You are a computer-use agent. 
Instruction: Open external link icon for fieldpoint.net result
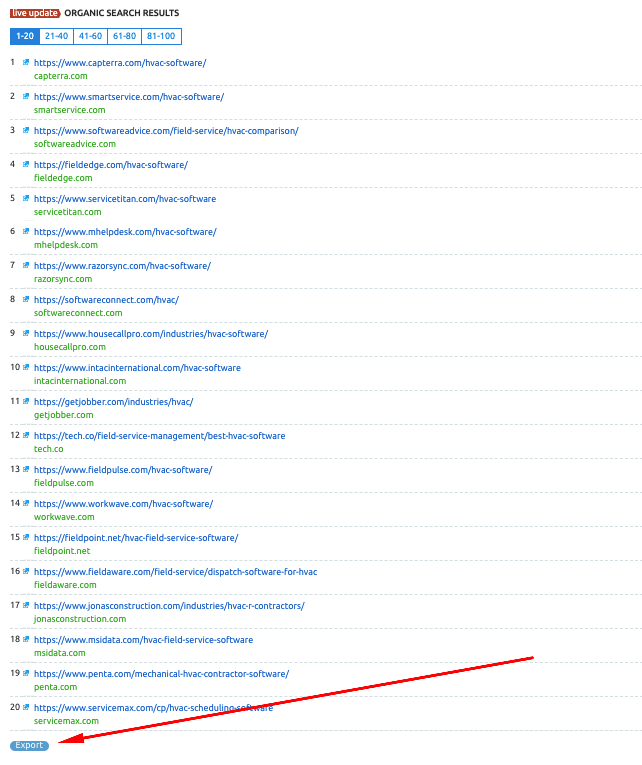26,537
